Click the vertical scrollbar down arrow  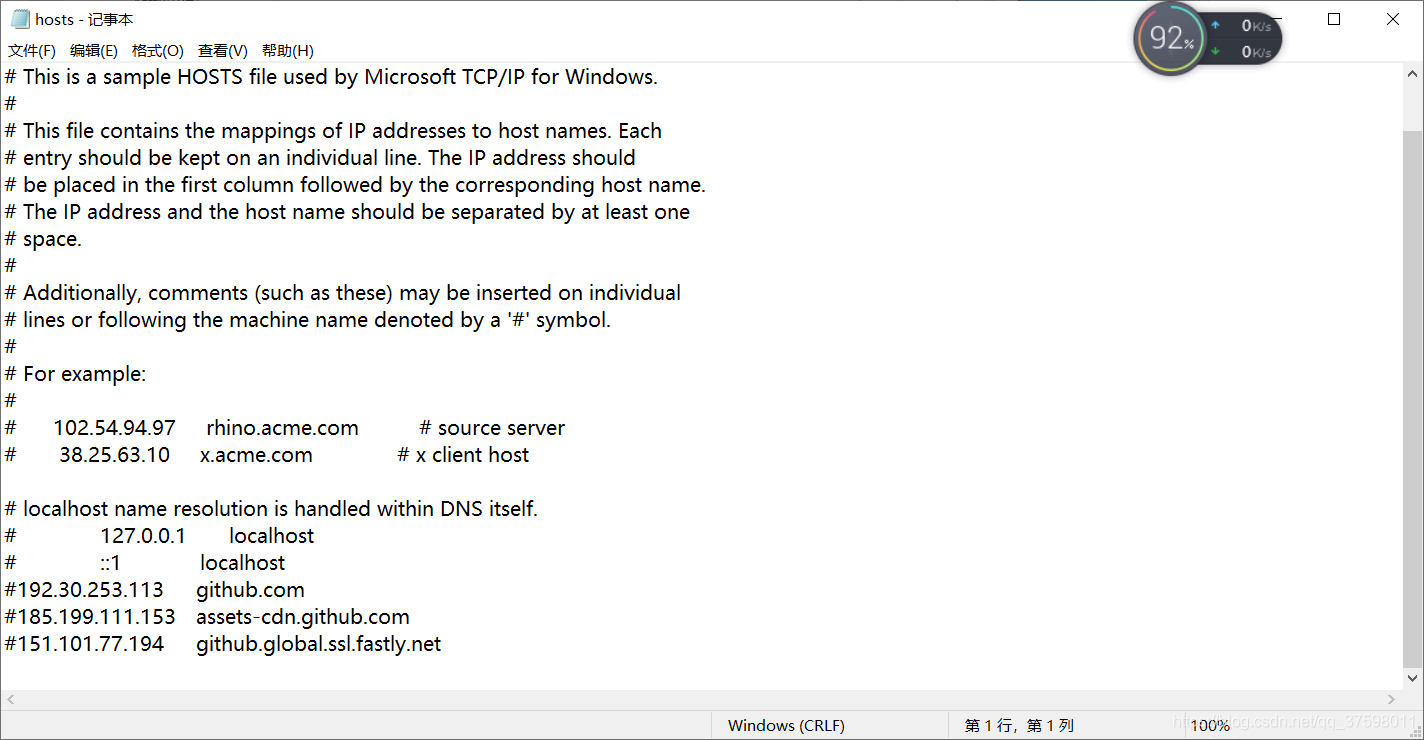point(1413,677)
